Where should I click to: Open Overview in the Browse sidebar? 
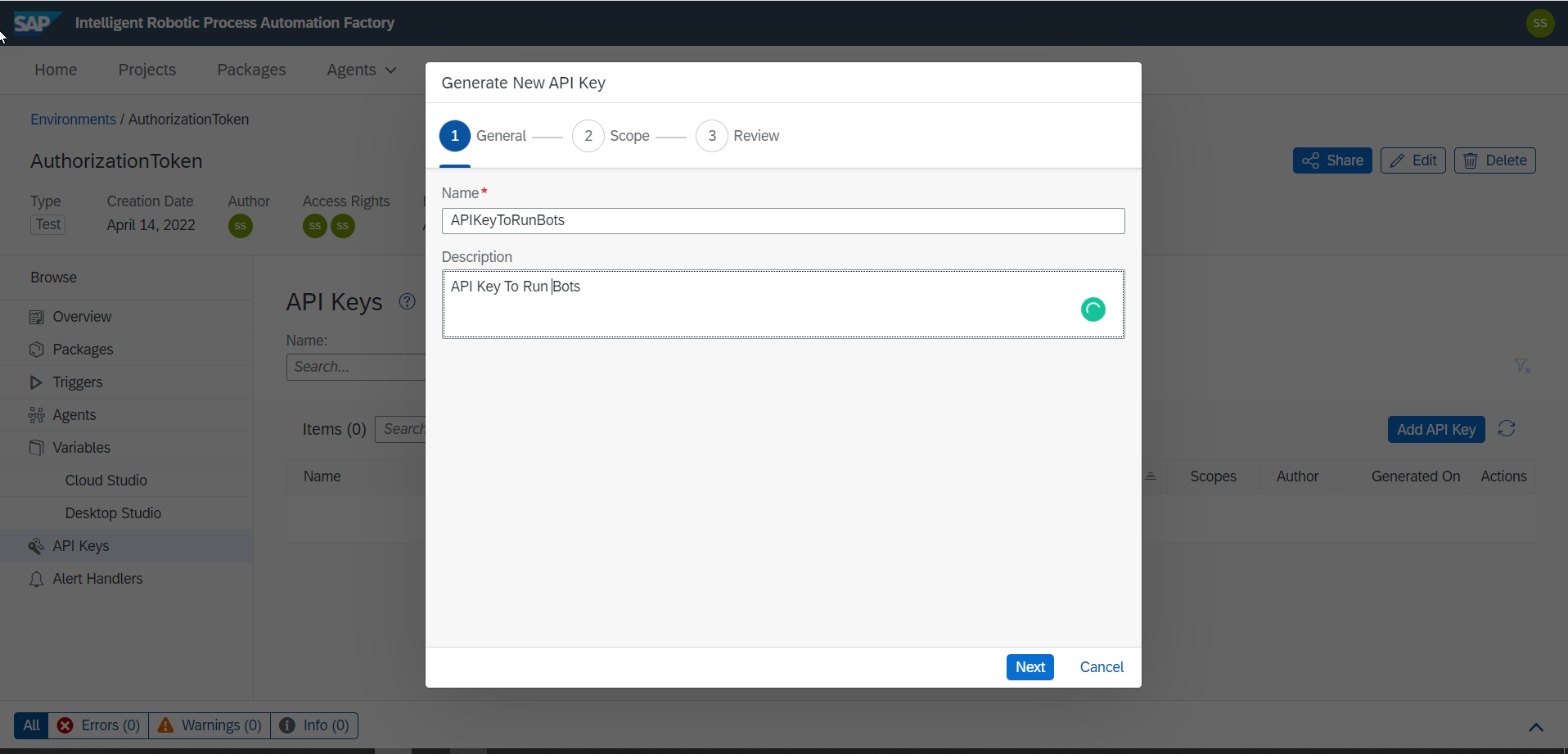(x=126, y=317)
